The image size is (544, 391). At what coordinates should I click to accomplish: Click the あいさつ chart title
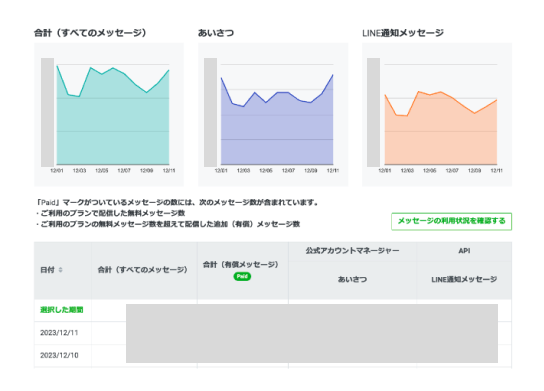[x=216, y=33]
